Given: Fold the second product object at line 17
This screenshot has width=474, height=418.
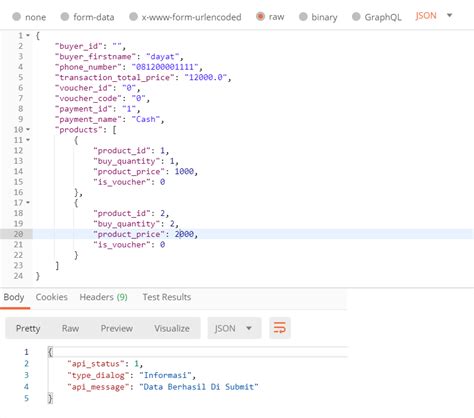Looking at the screenshot, I should (x=28, y=203).
